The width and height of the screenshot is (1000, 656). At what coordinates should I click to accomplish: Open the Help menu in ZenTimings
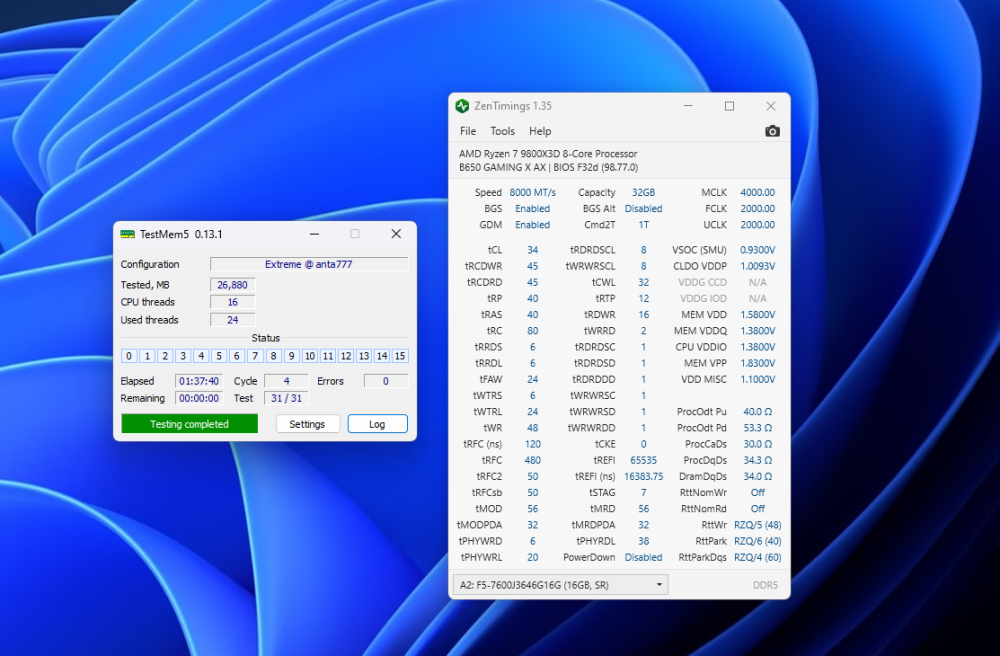[539, 131]
